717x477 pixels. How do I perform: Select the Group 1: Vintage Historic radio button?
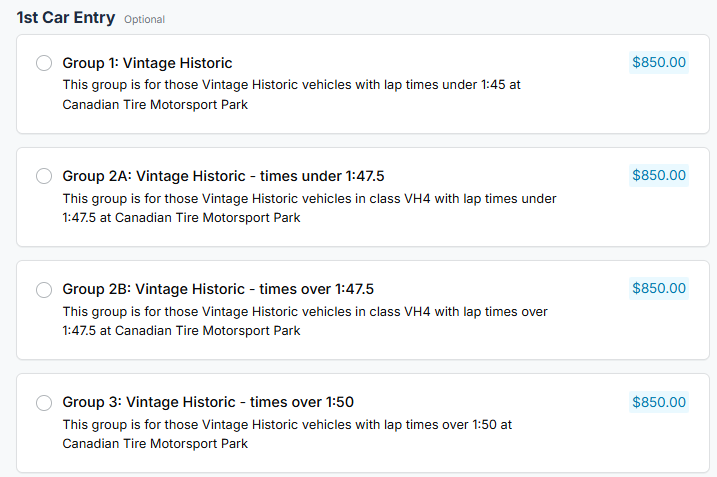(x=44, y=63)
